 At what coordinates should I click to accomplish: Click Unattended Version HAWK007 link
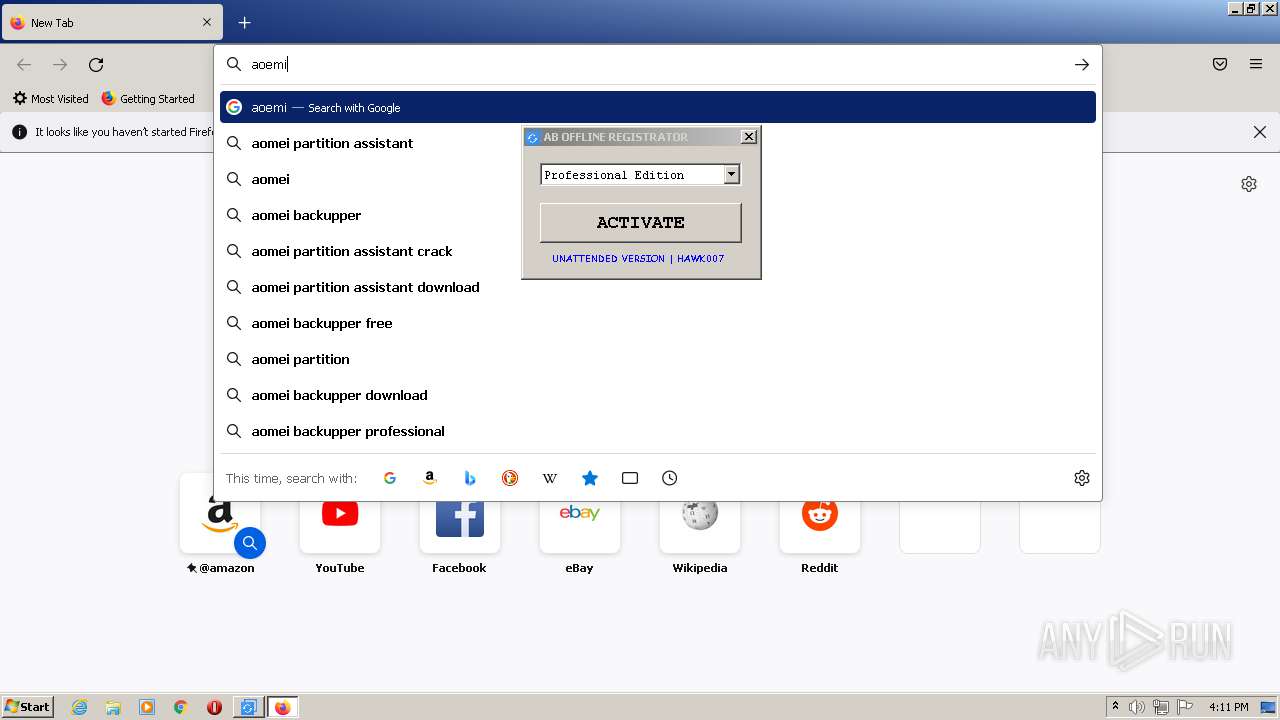point(638,258)
